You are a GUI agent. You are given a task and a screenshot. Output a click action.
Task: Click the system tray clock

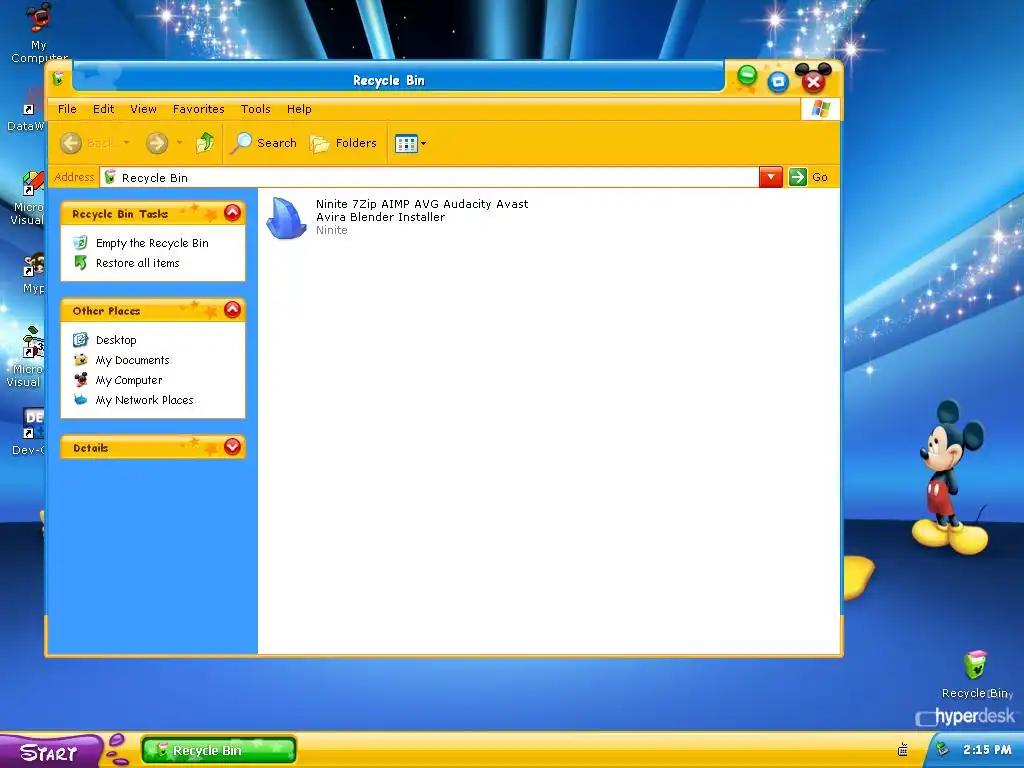point(987,750)
